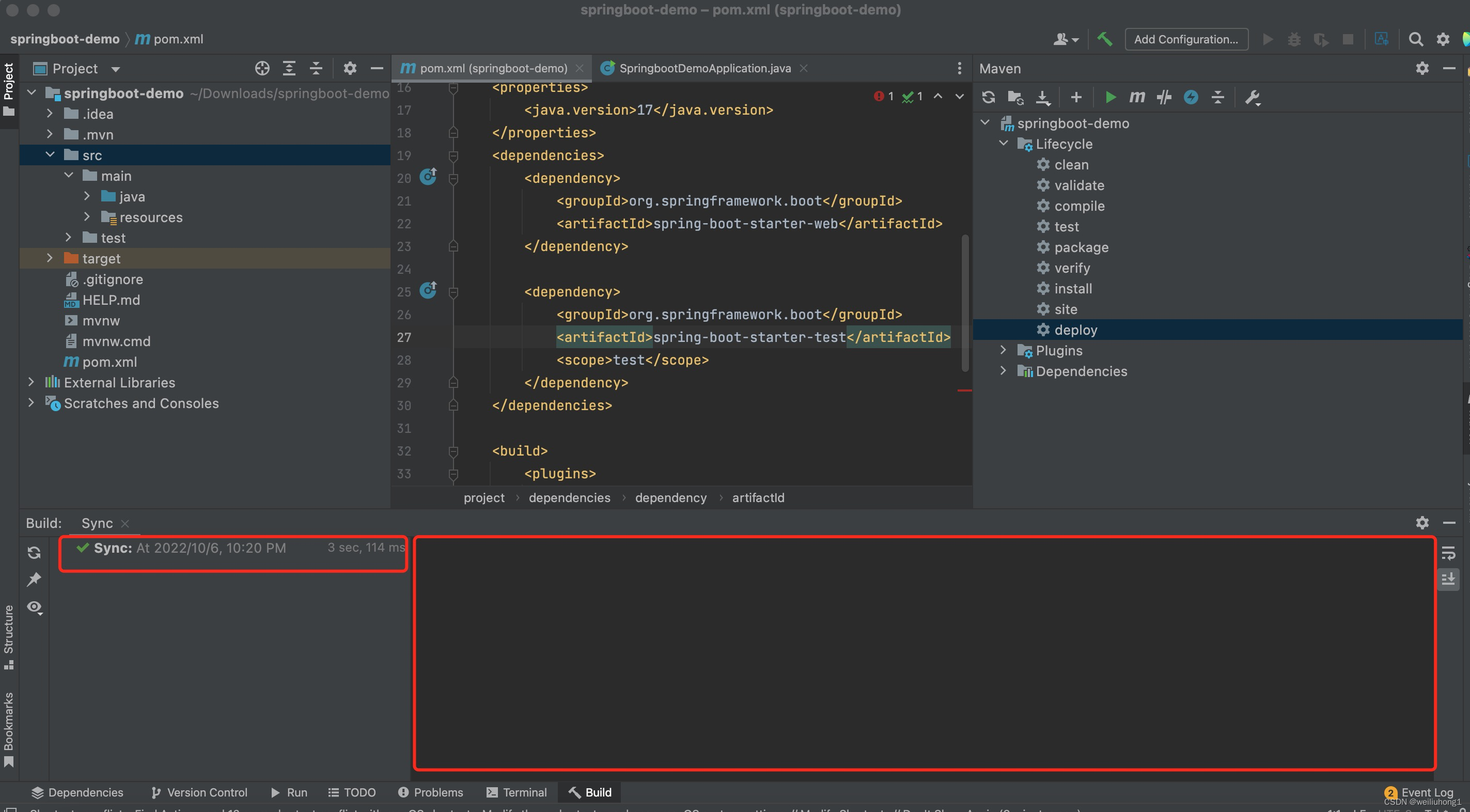
Task: Collapse all nodes in Maven panel
Action: point(1218,97)
